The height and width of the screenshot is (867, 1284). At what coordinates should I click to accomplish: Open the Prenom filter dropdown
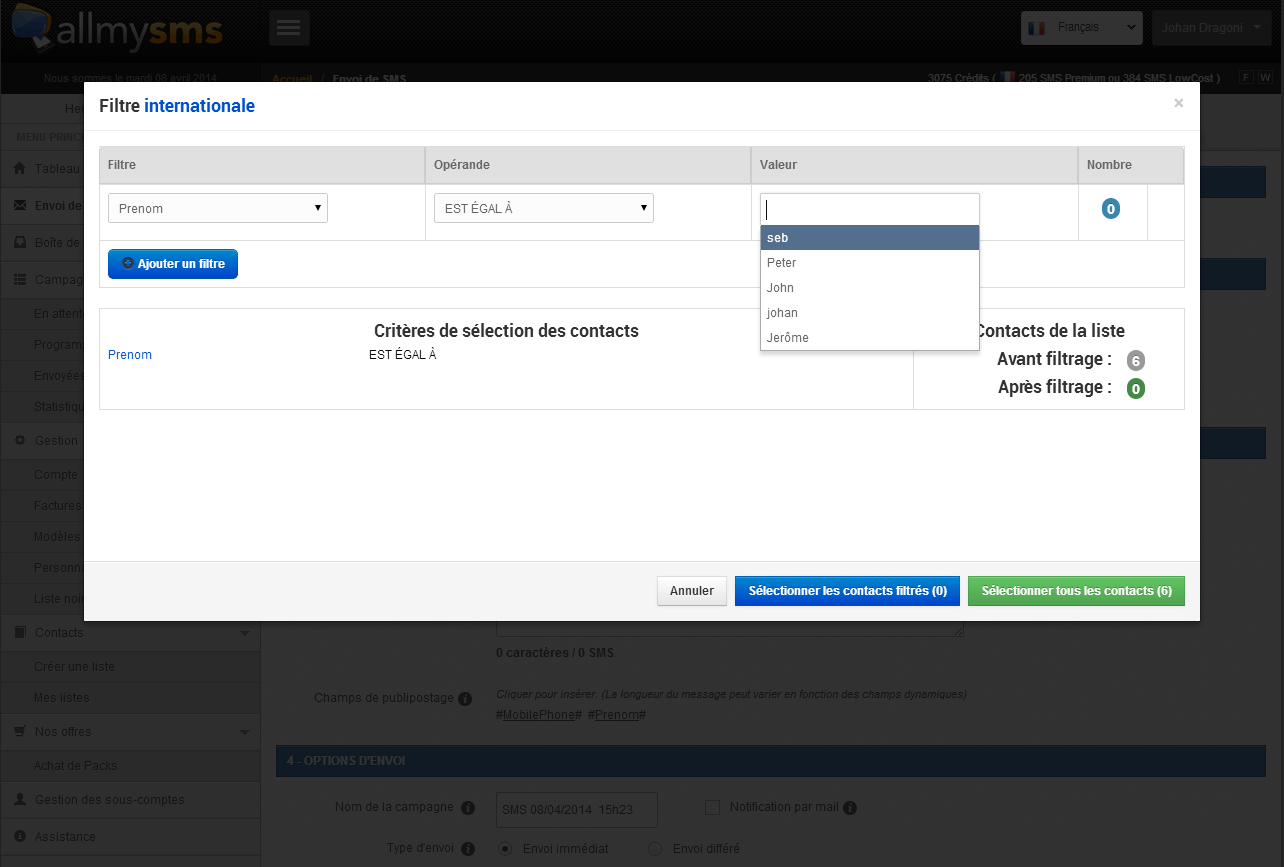click(x=218, y=208)
